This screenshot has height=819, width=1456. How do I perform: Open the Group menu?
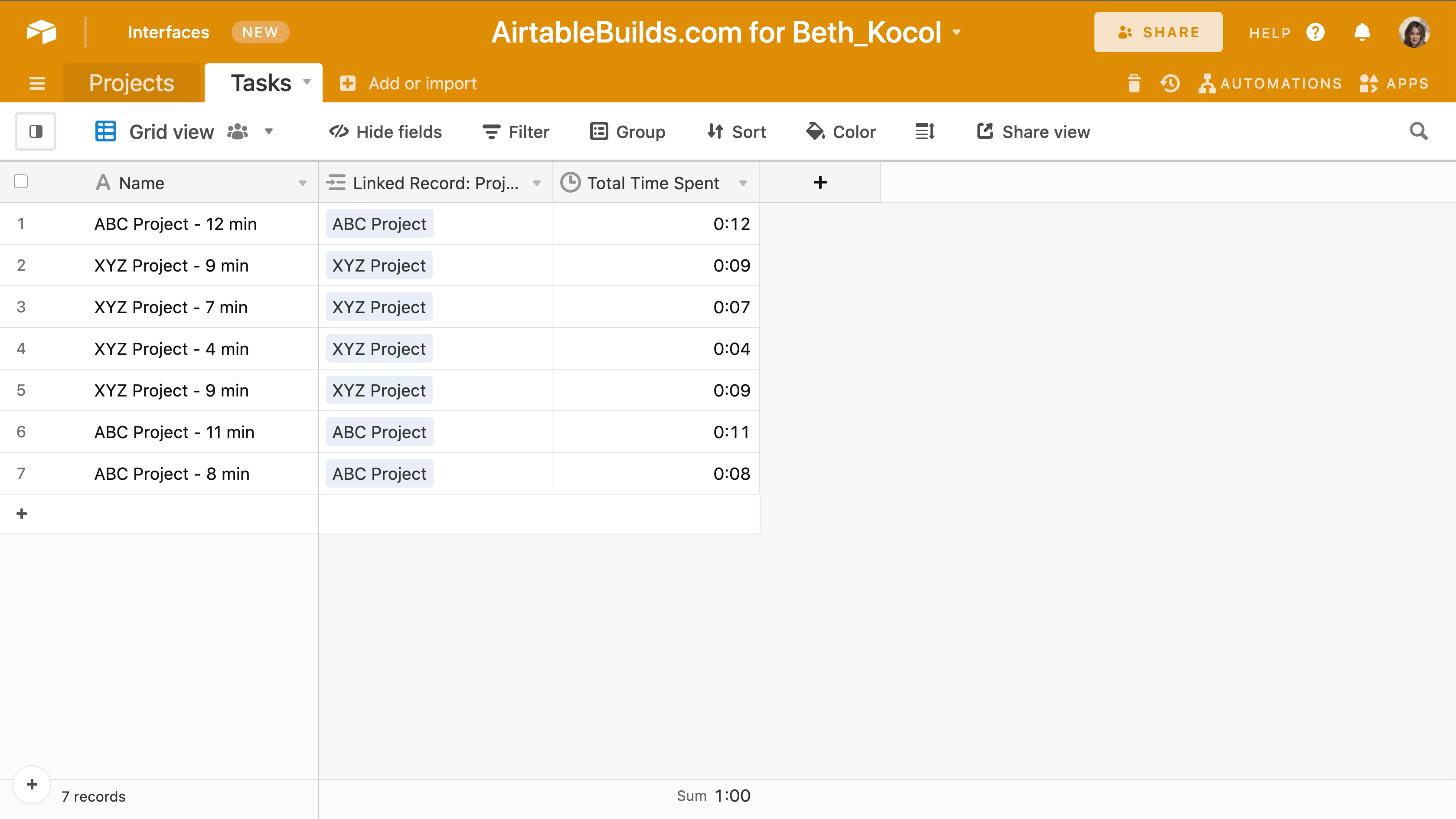[x=627, y=132]
